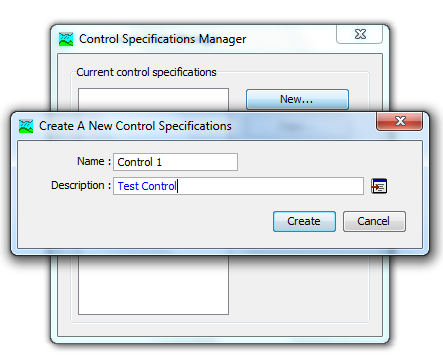Click the Current control specifications group label

(146, 72)
